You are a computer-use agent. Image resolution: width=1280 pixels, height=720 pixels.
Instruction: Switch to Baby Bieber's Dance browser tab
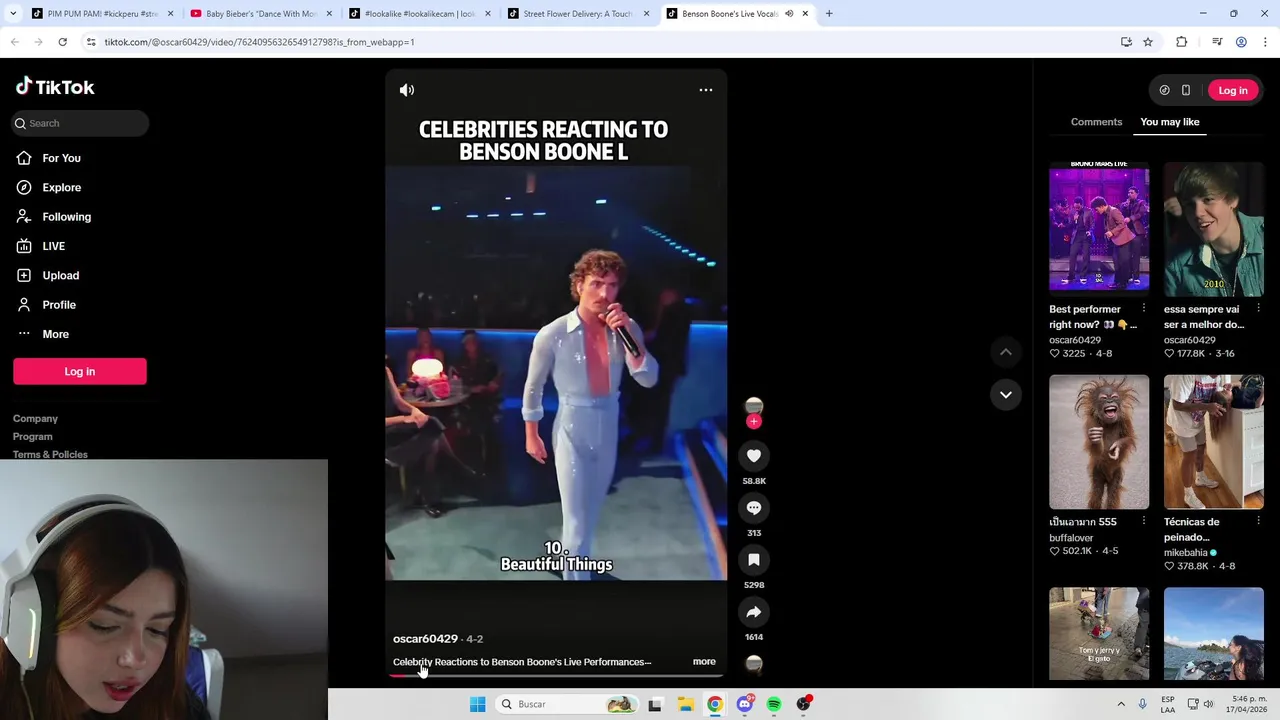(x=260, y=14)
